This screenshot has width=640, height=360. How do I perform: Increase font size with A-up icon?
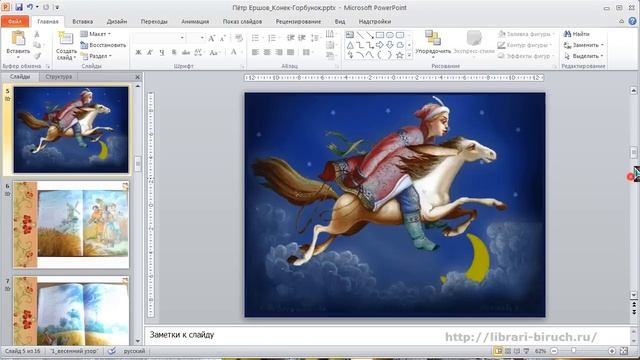[x=211, y=38]
